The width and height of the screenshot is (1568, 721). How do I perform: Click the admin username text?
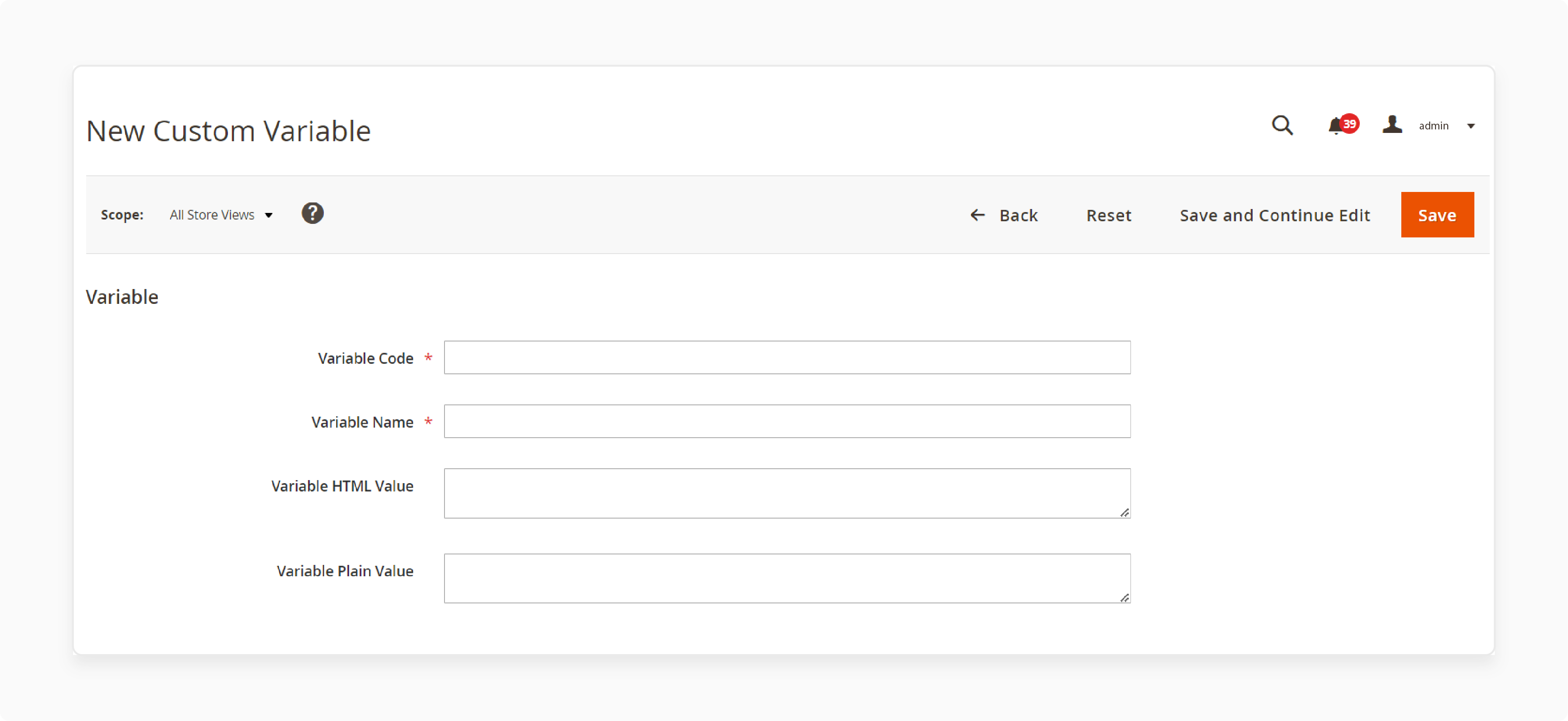tap(1434, 126)
